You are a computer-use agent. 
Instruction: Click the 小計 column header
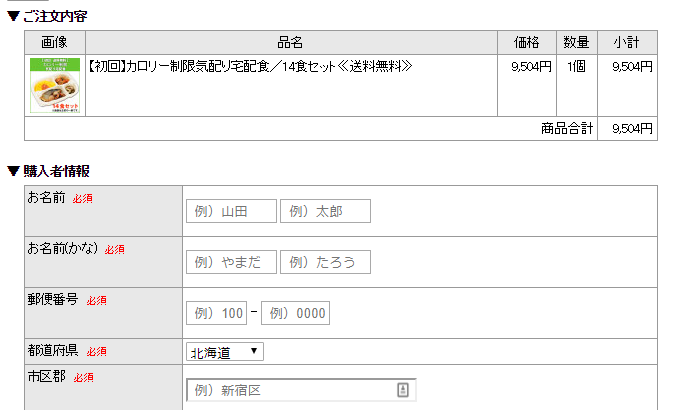click(x=627, y=42)
